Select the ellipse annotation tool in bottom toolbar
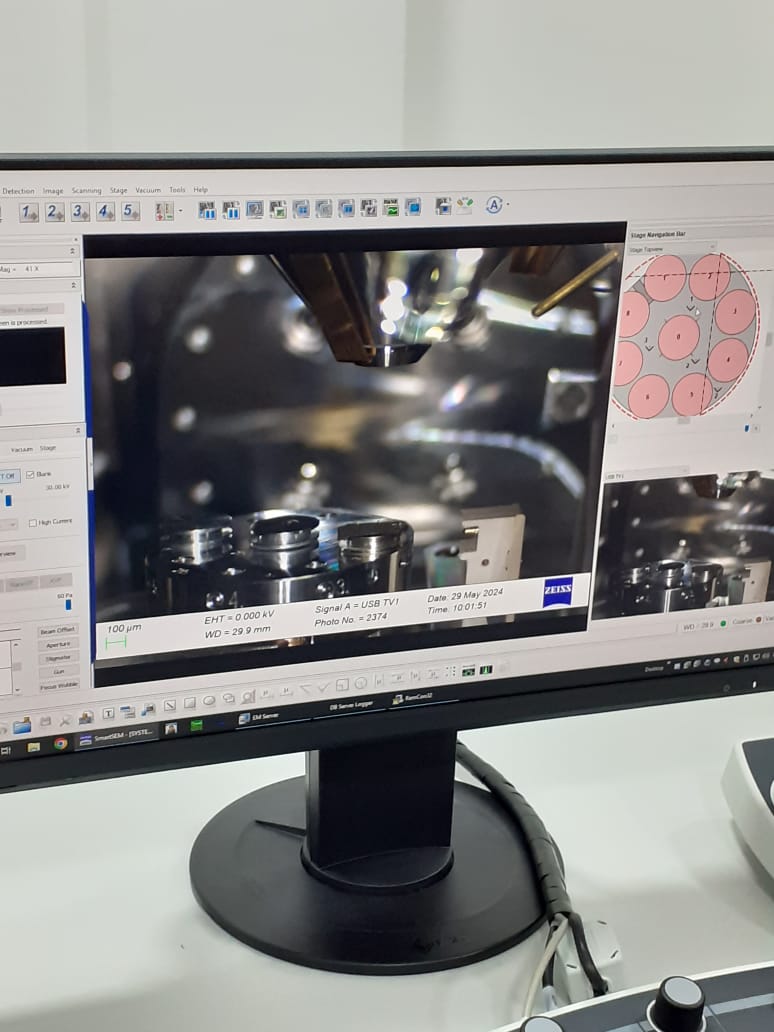The image size is (774, 1032). tap(209, 702)
